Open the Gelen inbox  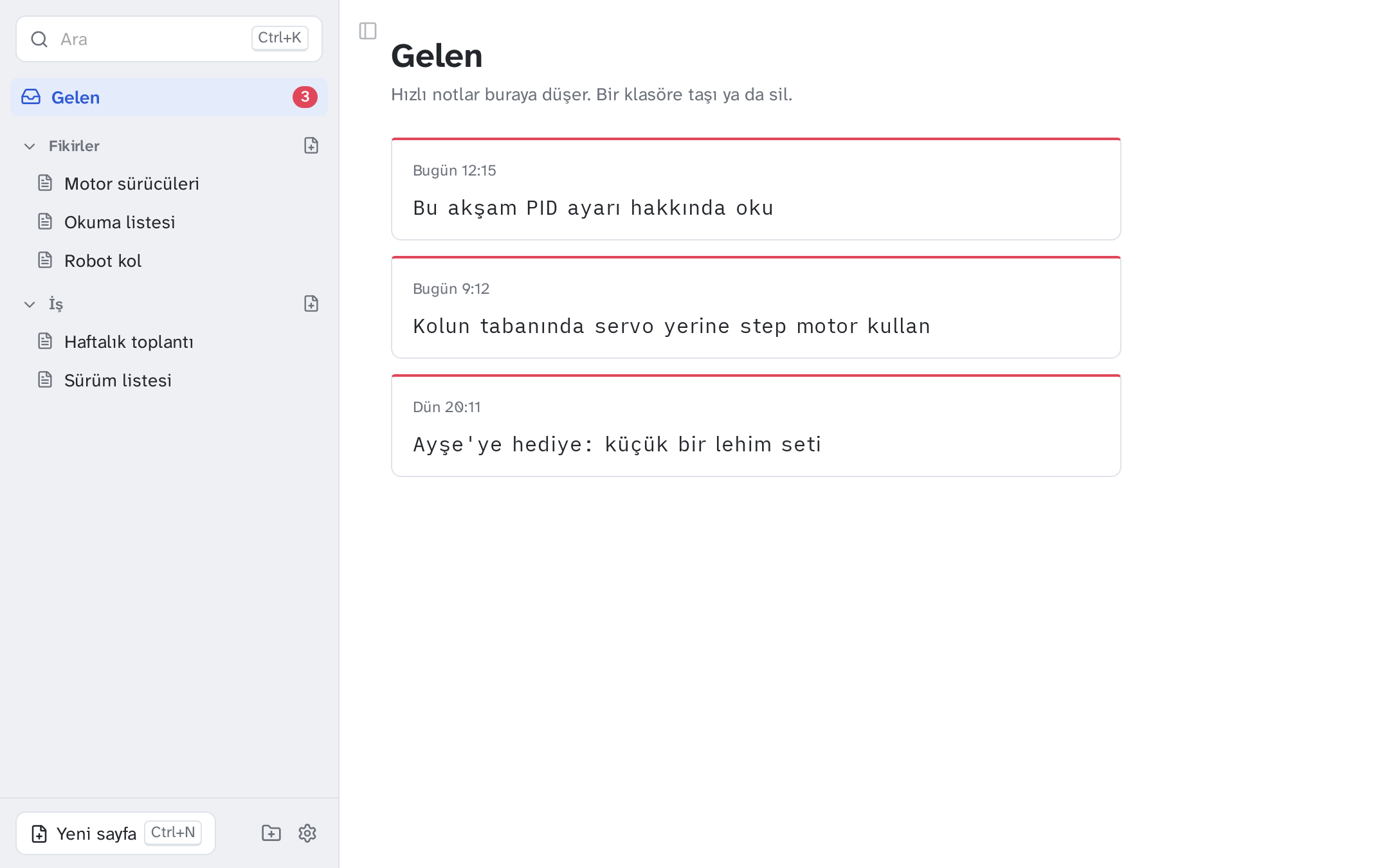pos(169,97)
